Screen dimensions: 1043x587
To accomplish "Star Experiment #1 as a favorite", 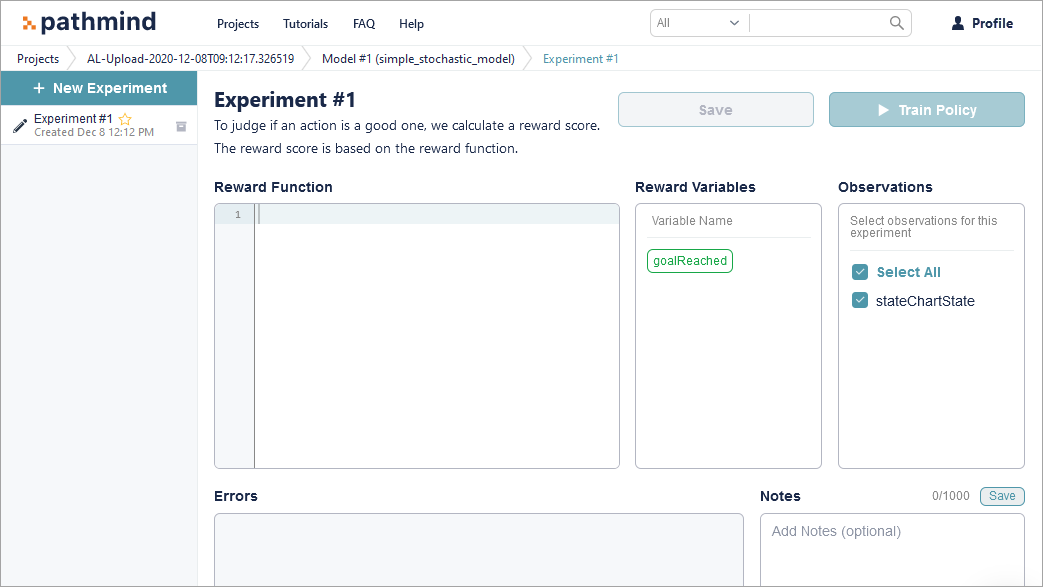I will [124, 118].
